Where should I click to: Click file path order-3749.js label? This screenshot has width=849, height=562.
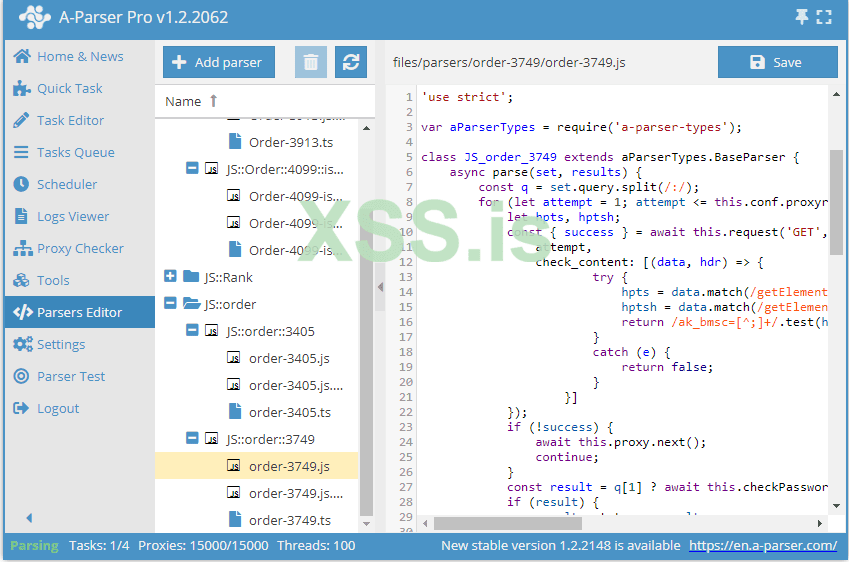pyautogui.click(x=509, y=63)
